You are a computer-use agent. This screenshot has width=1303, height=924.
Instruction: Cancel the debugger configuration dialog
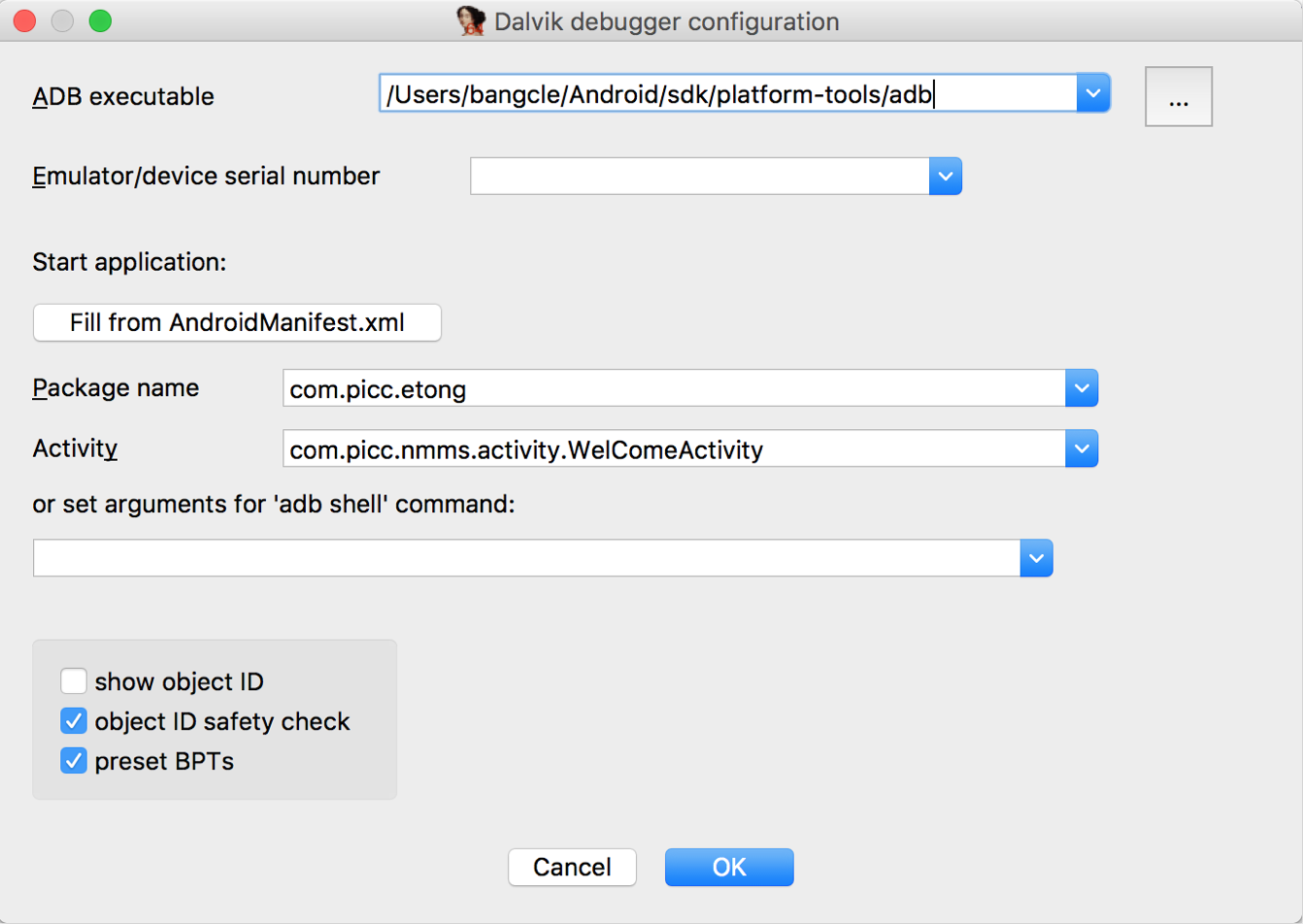pos(572,867)
